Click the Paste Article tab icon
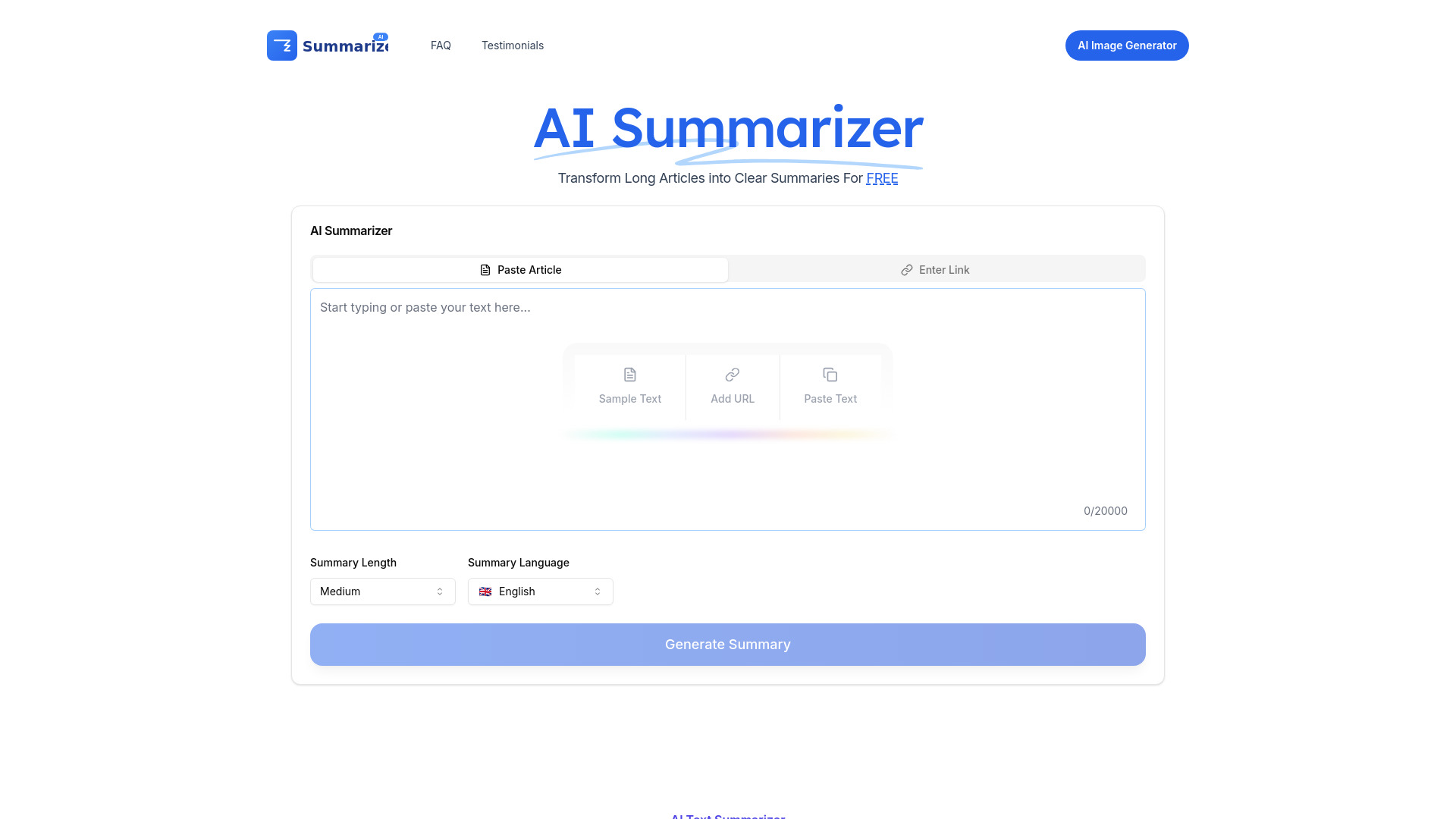1456x819 pixels. coord(485,269)
